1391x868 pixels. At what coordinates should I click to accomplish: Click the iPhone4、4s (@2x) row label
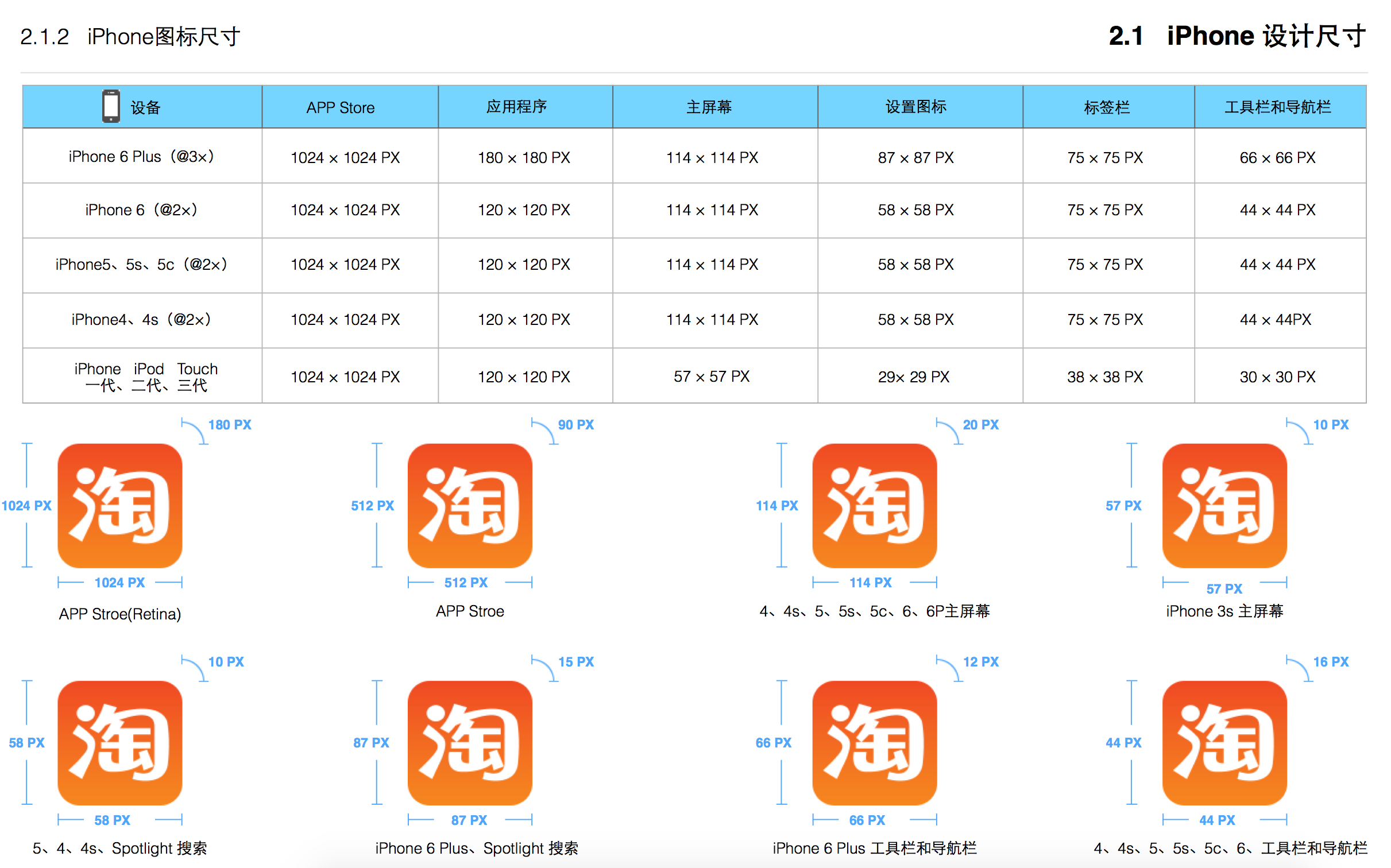[x=141, y=319]
